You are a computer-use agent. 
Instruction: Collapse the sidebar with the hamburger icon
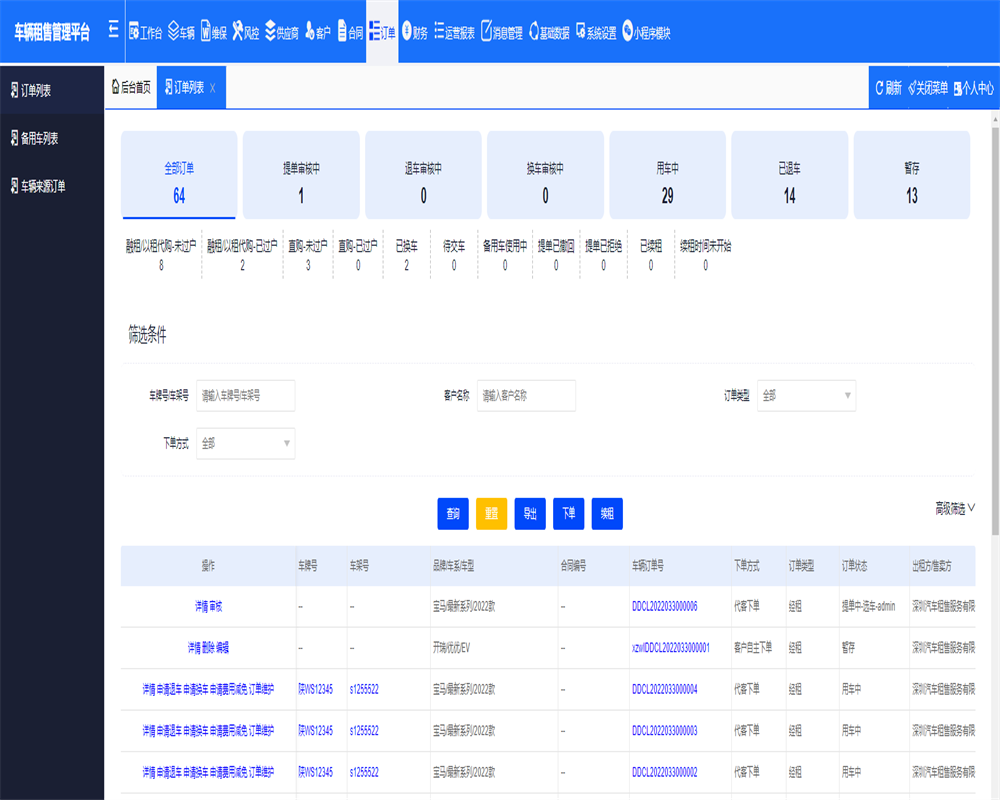(113, 31)
